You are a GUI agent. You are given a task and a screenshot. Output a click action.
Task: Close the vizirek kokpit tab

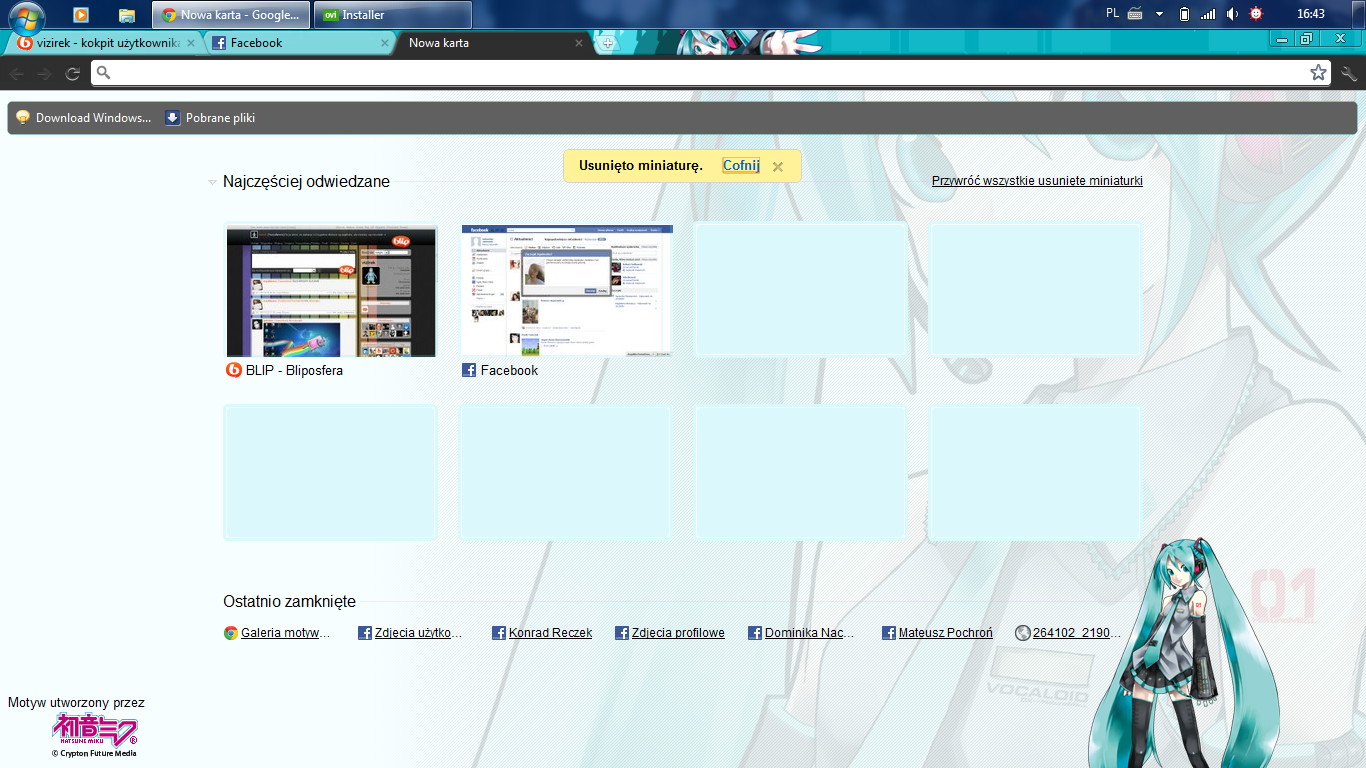tap(191, 43)
